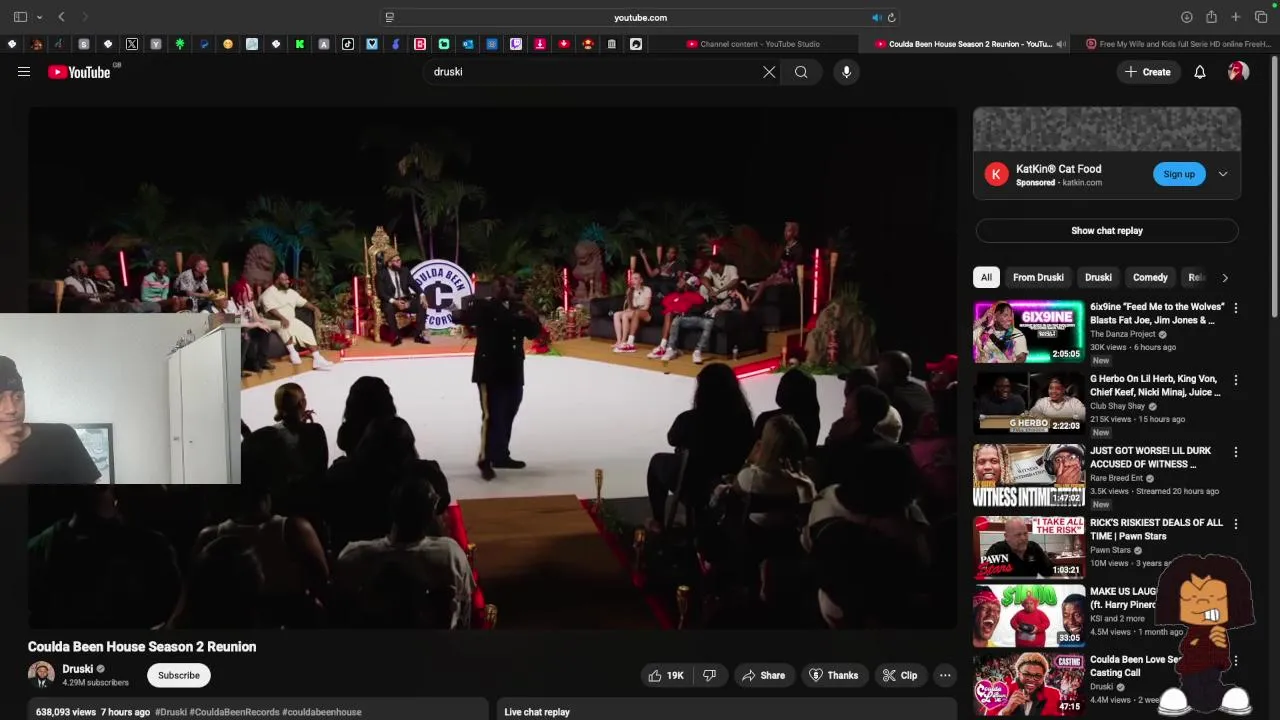
Task: Open the Lil Durk witness video thumbnail
Action: click(x=1029, y=476)
